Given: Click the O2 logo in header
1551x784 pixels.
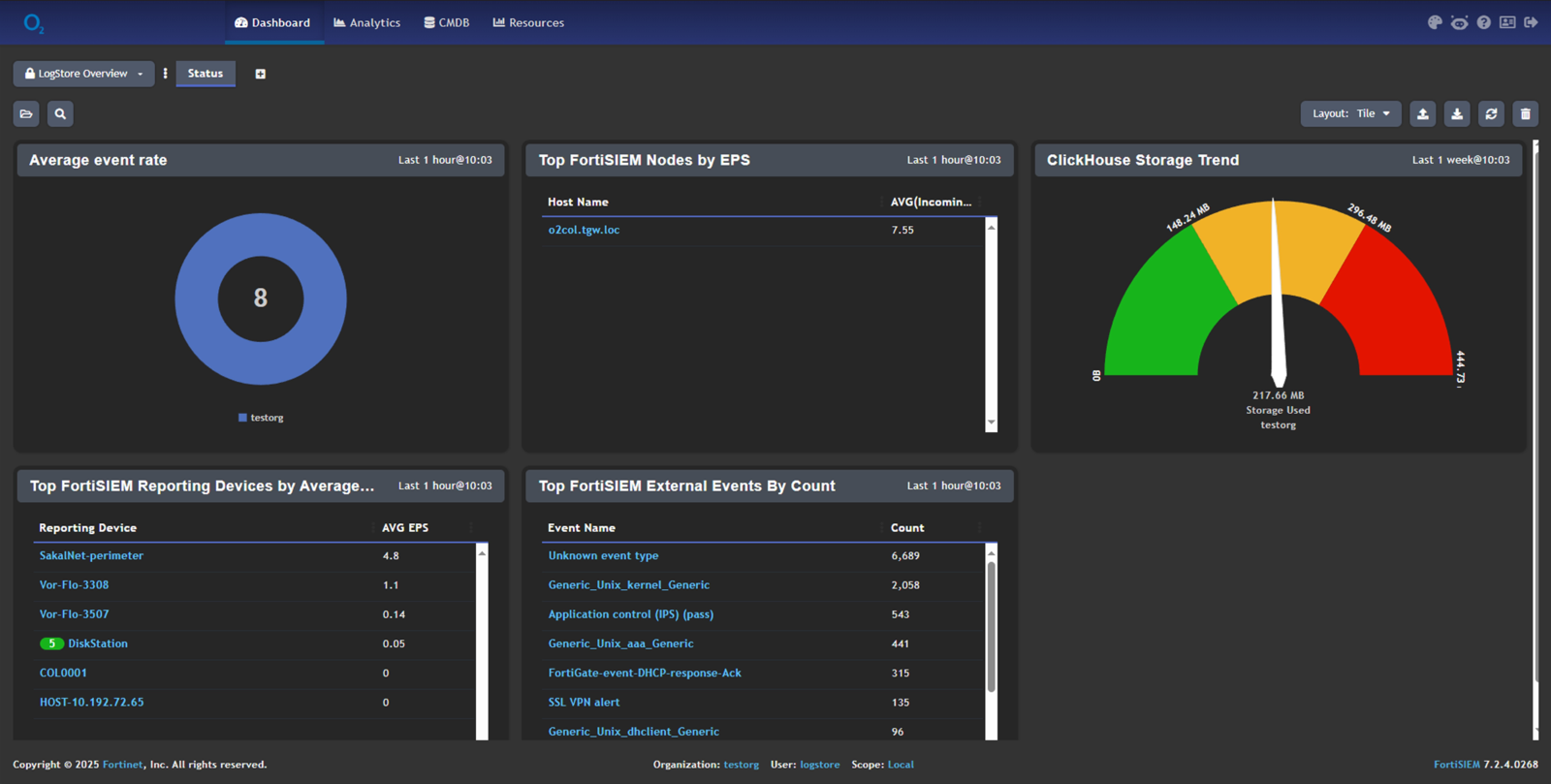Looking at the screenshot, I should click(34, 23).
